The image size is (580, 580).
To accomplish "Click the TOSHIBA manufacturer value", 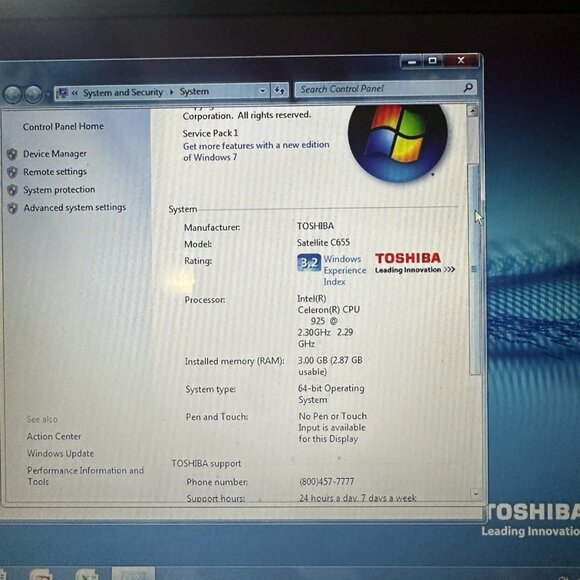I will pyautogui.click(x=316, y=226).
